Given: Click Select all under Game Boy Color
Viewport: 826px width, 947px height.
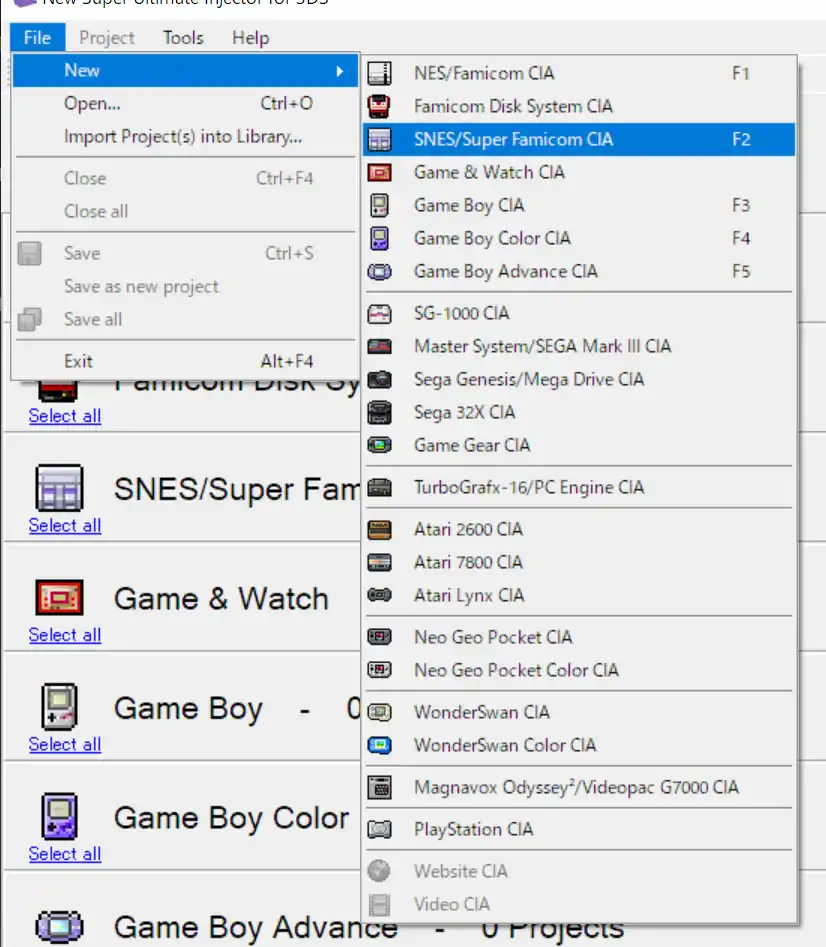Looking at the screenshot, I should click(65, 854).
